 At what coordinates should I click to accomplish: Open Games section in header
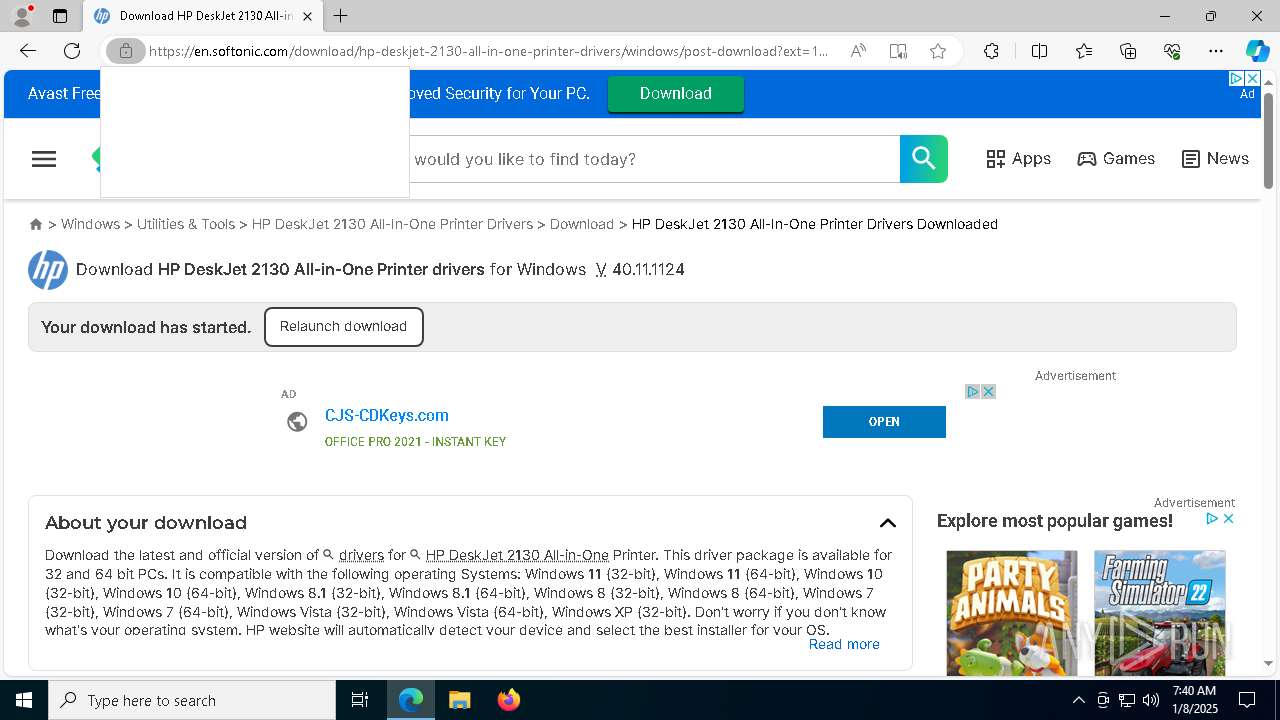[x=1116, y=159]
